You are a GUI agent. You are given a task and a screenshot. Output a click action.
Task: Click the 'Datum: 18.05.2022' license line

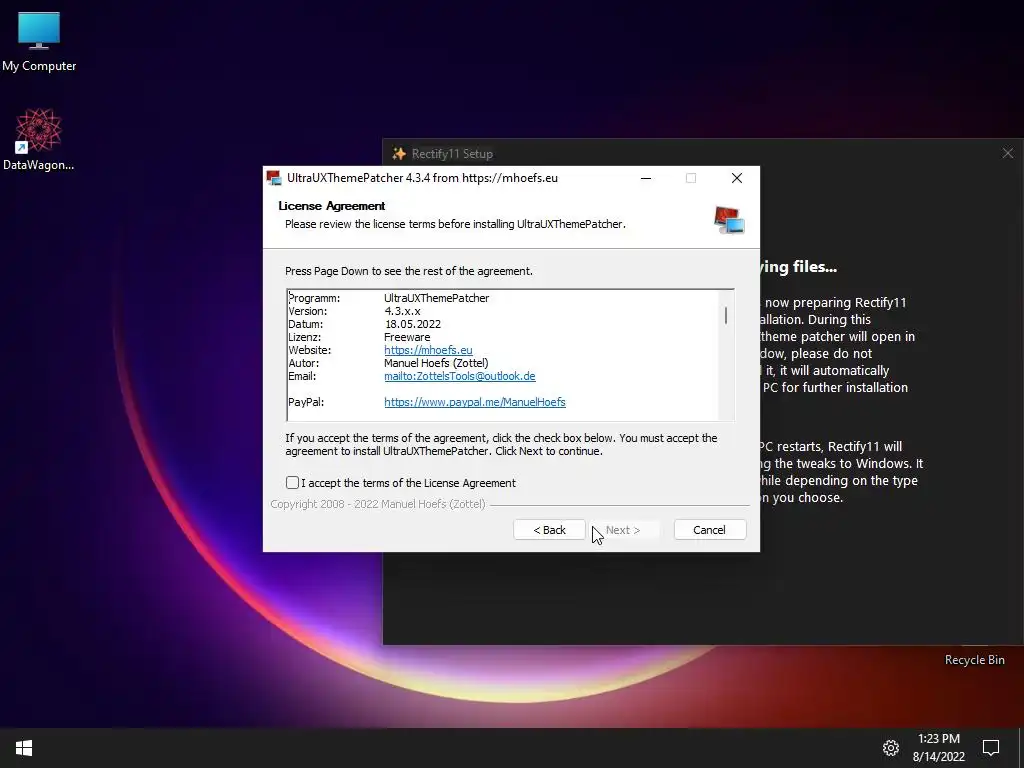[x=364, y=324]
